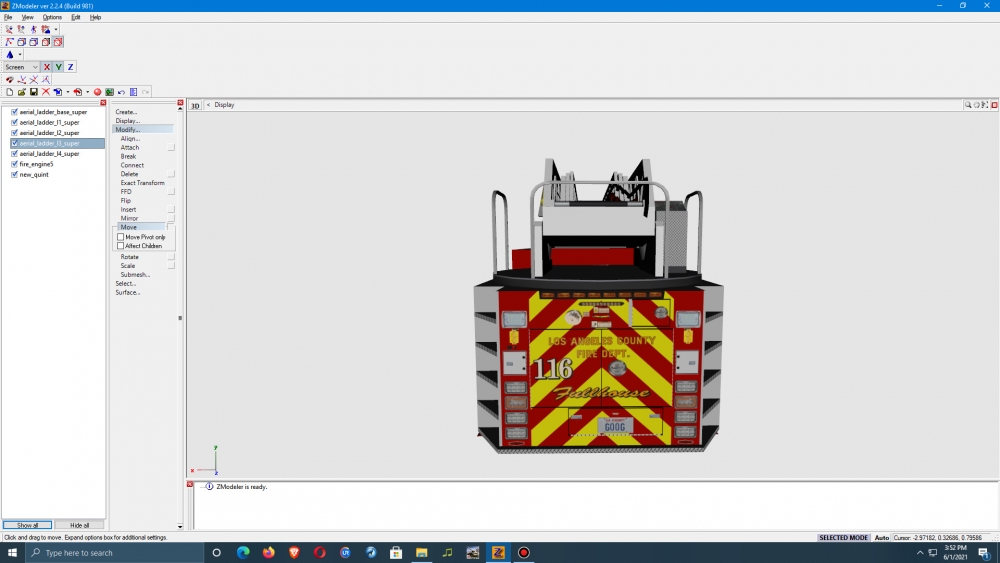Toggle the X axis button

47,67
